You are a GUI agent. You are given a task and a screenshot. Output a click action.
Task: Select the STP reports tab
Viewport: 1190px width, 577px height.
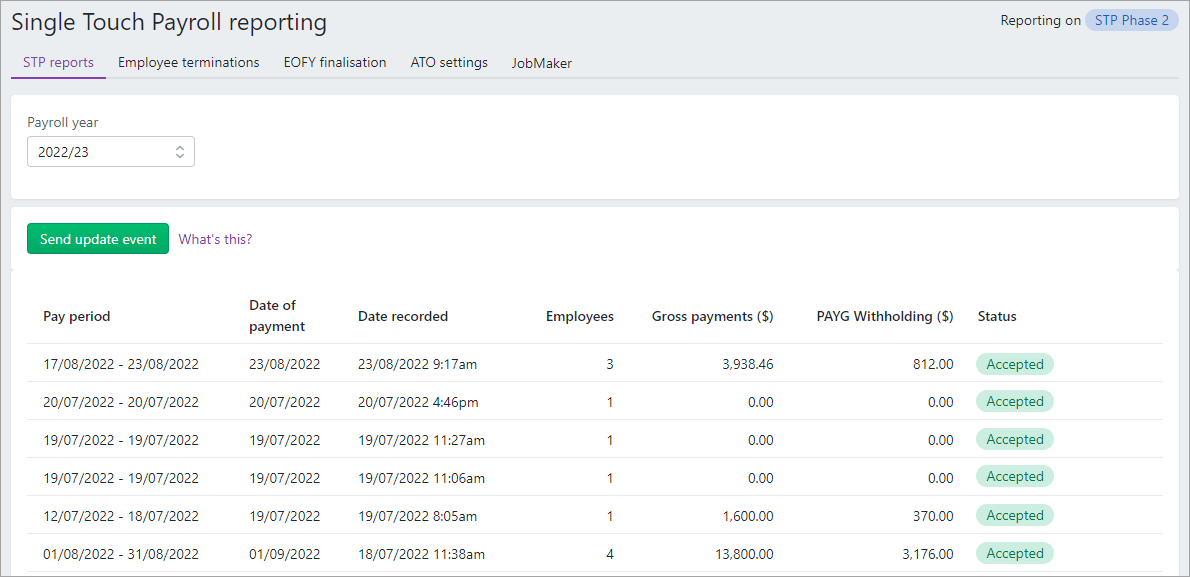point(58,62)
